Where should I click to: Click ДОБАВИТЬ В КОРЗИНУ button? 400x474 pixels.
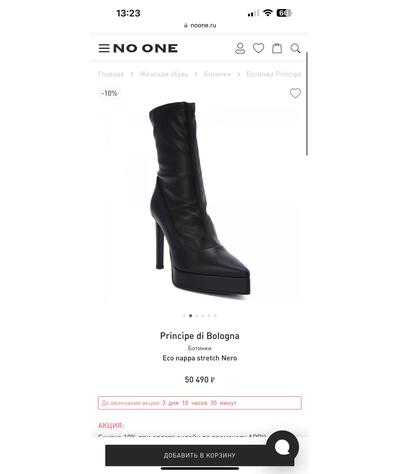(199, 455)
